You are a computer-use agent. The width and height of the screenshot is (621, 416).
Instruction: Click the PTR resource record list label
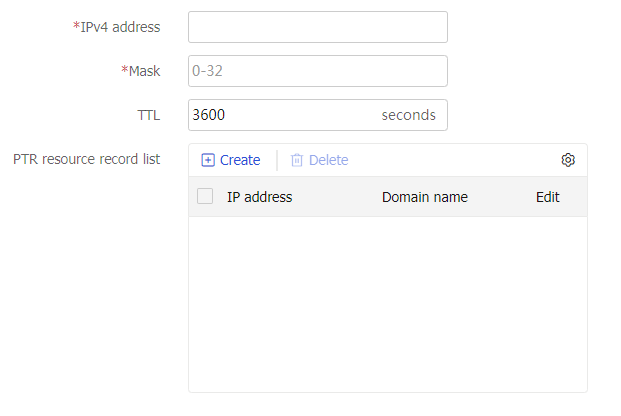86,159
